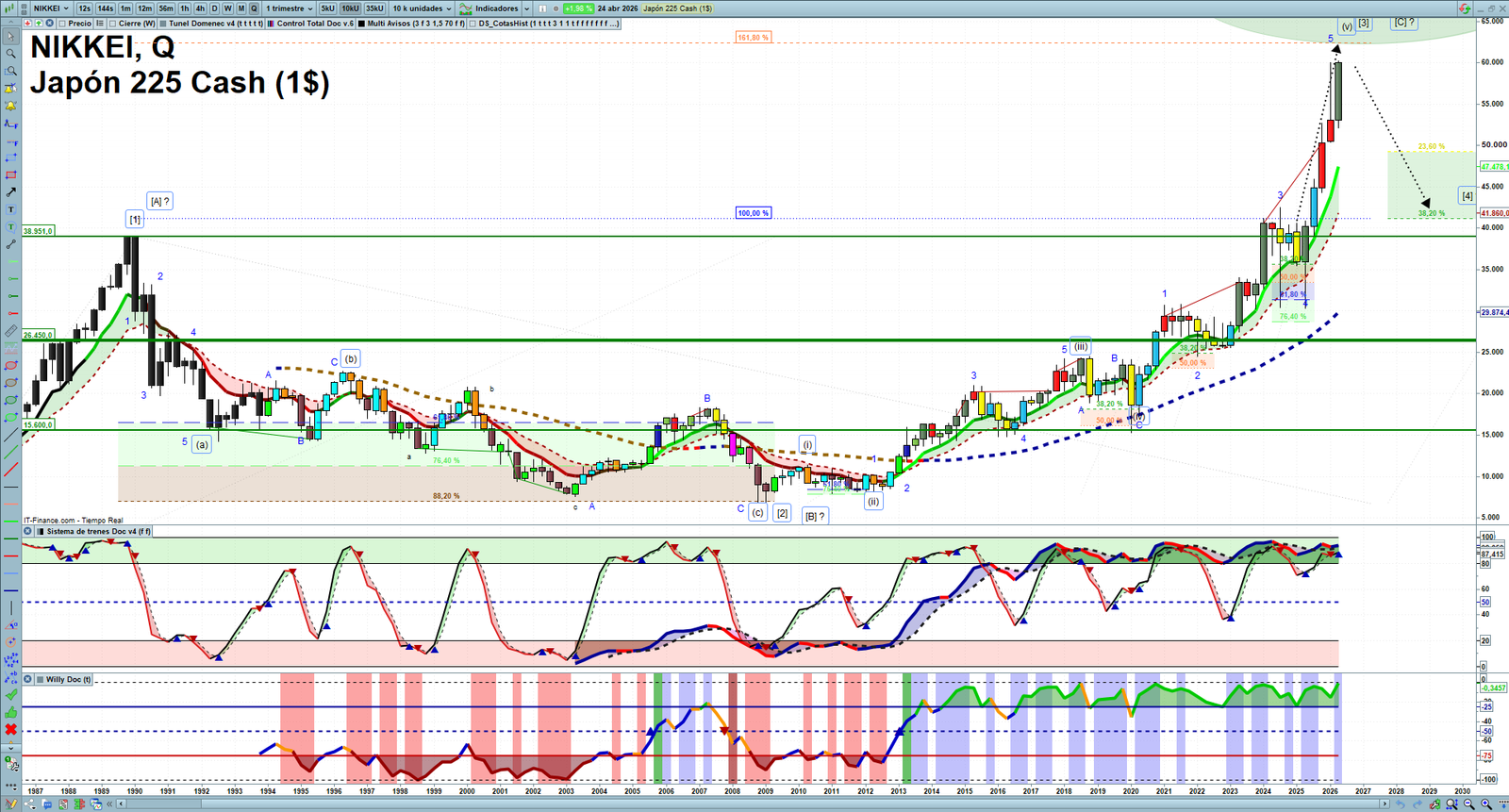Toggle the Precio checkbox
Screen dimensions: 1509x812
pyautogui.click(x=62, y=24)
